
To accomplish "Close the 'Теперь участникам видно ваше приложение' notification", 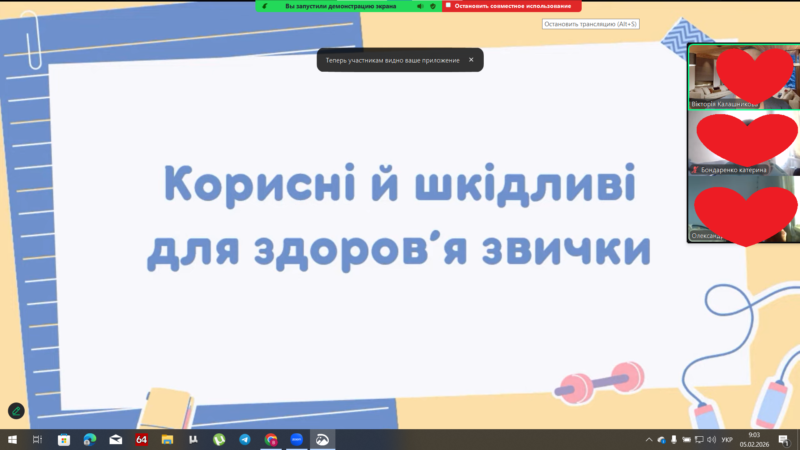I will (x=471, y=60).
